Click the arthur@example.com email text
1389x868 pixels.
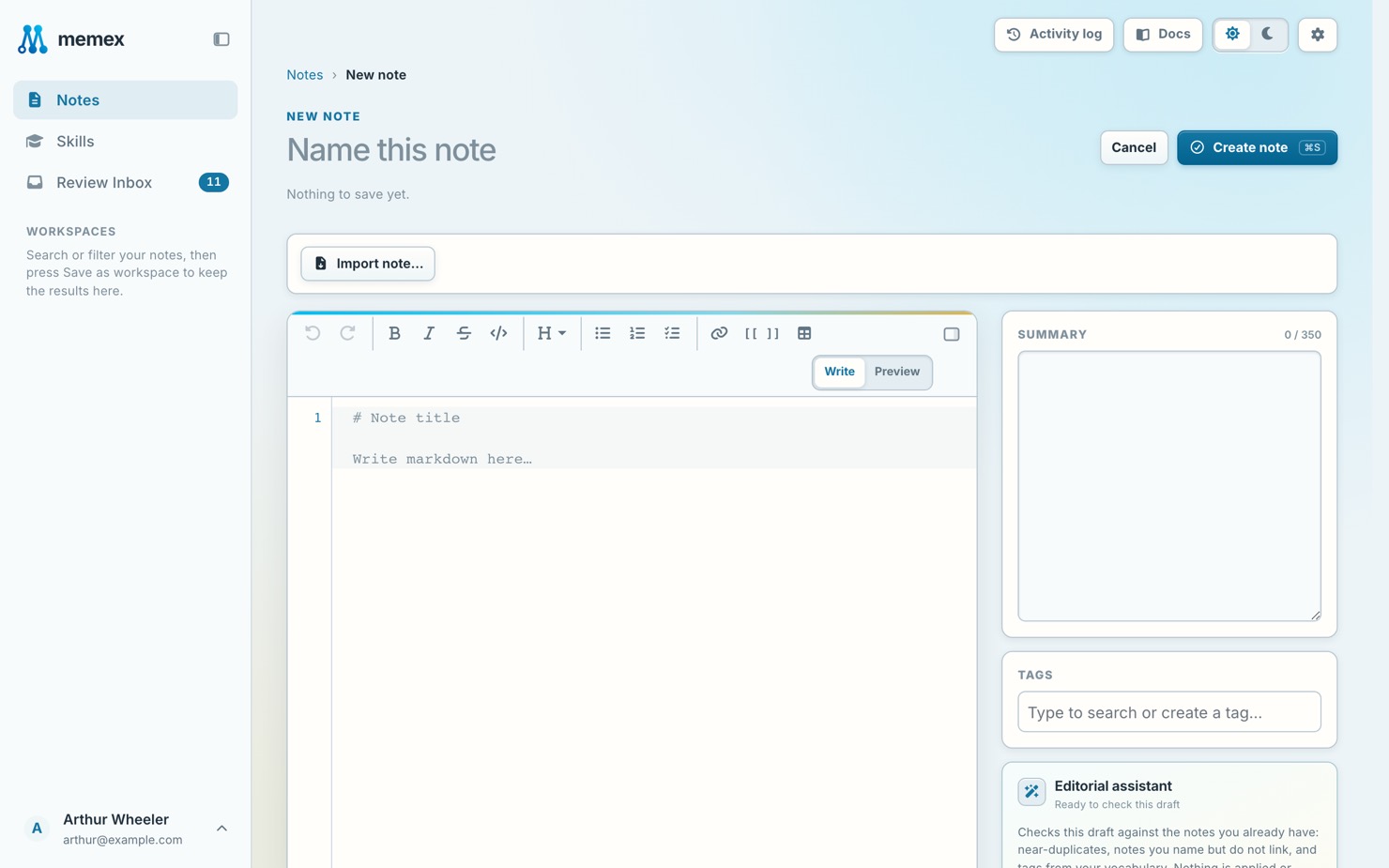coord(123,840)
